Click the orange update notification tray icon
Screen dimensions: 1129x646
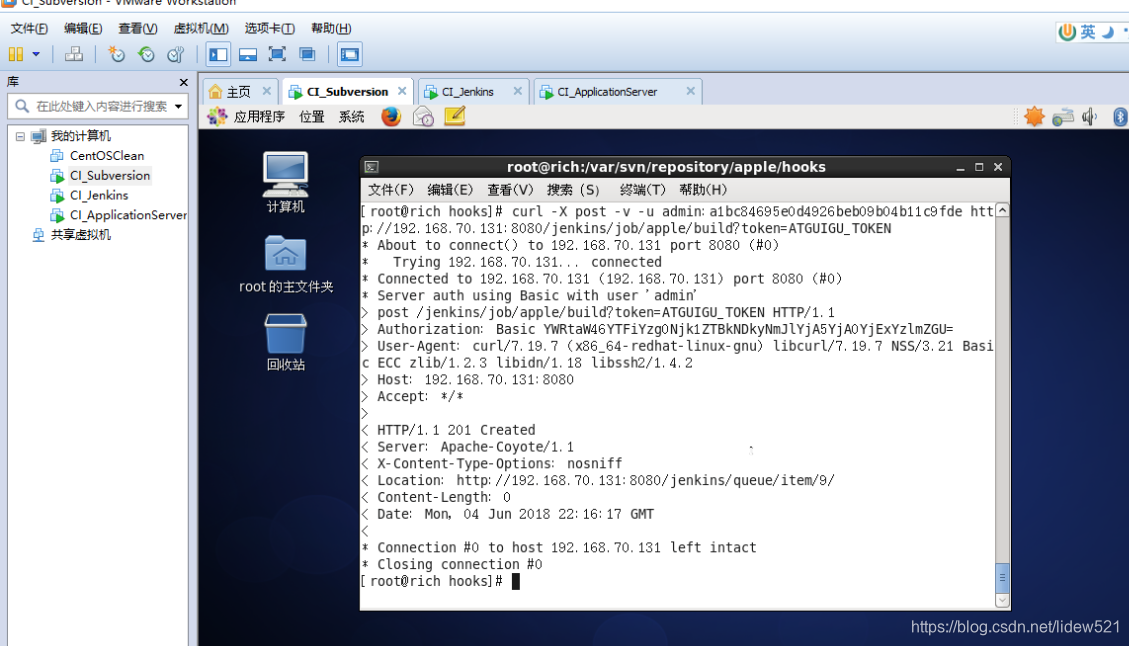pos(1034,117)
